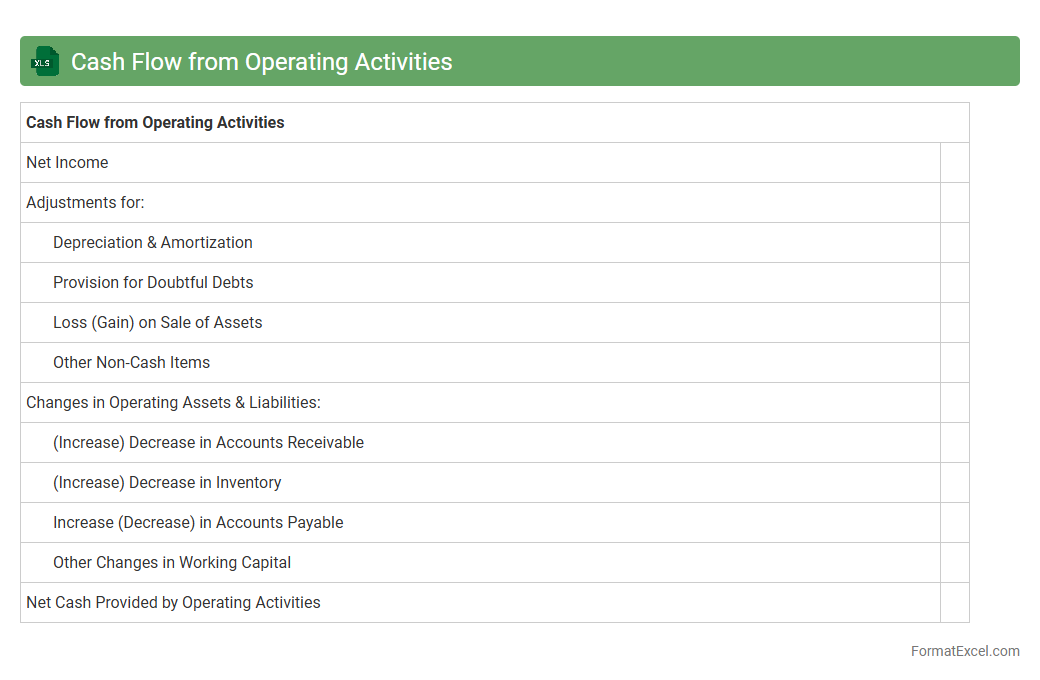Click the Accounts Receivable row label
This screenshot has width=1040, height=680.
click(x=208, y=443)
